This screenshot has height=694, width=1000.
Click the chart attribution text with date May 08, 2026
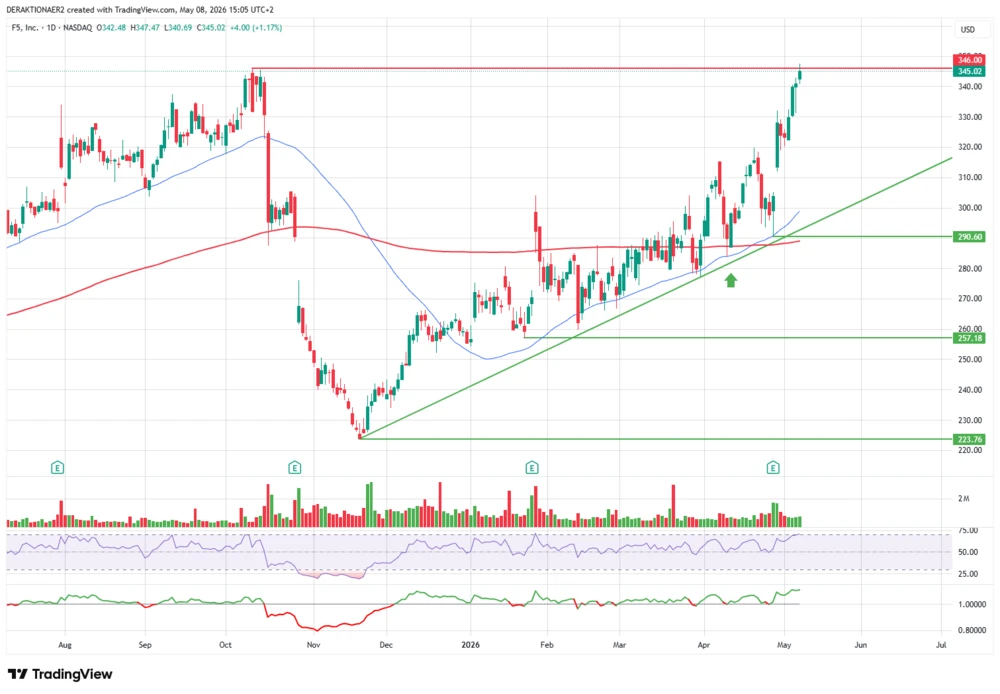140,10
